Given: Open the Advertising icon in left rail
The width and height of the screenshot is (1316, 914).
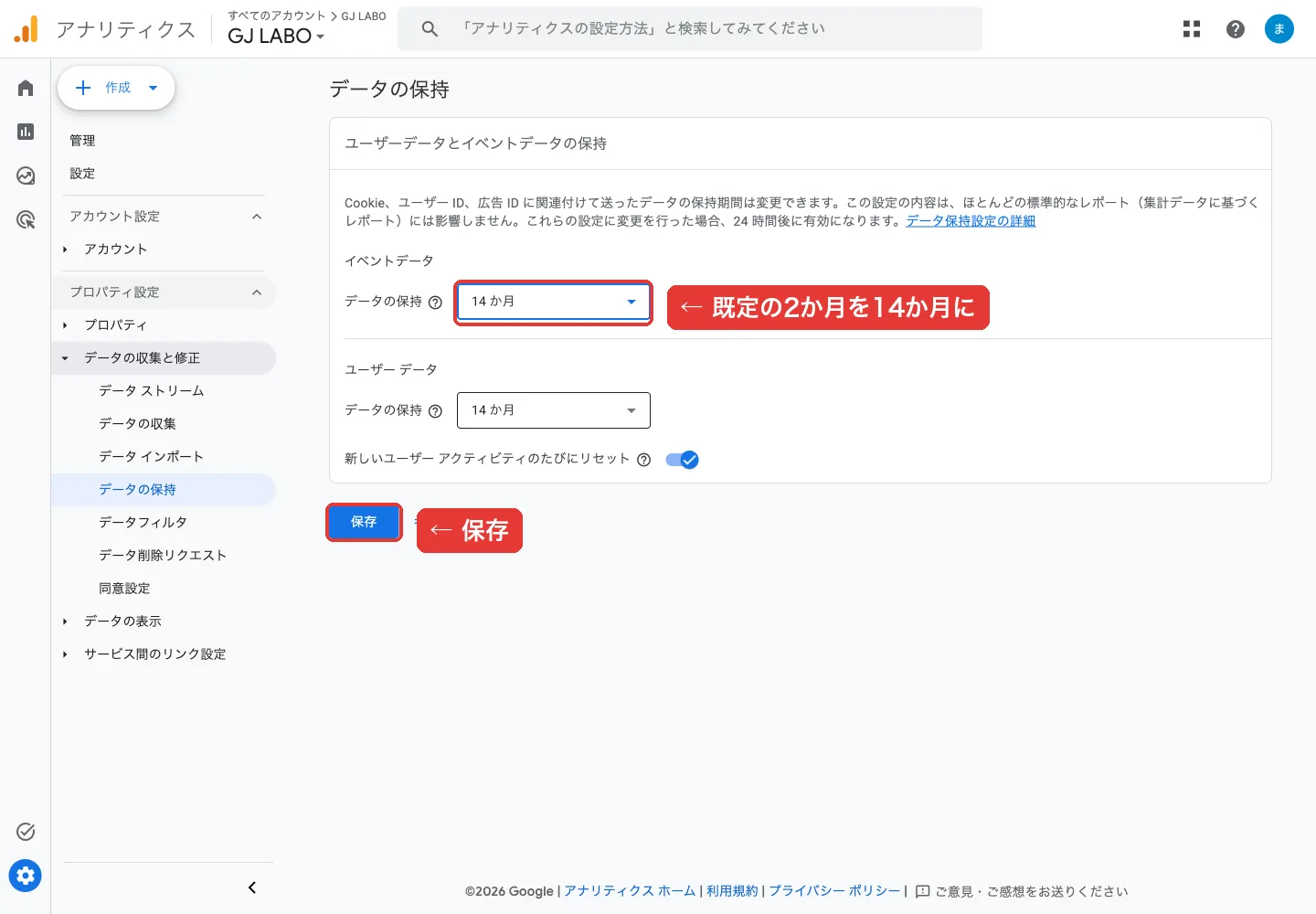Looking at the screenshot, I should pos(26,219).
